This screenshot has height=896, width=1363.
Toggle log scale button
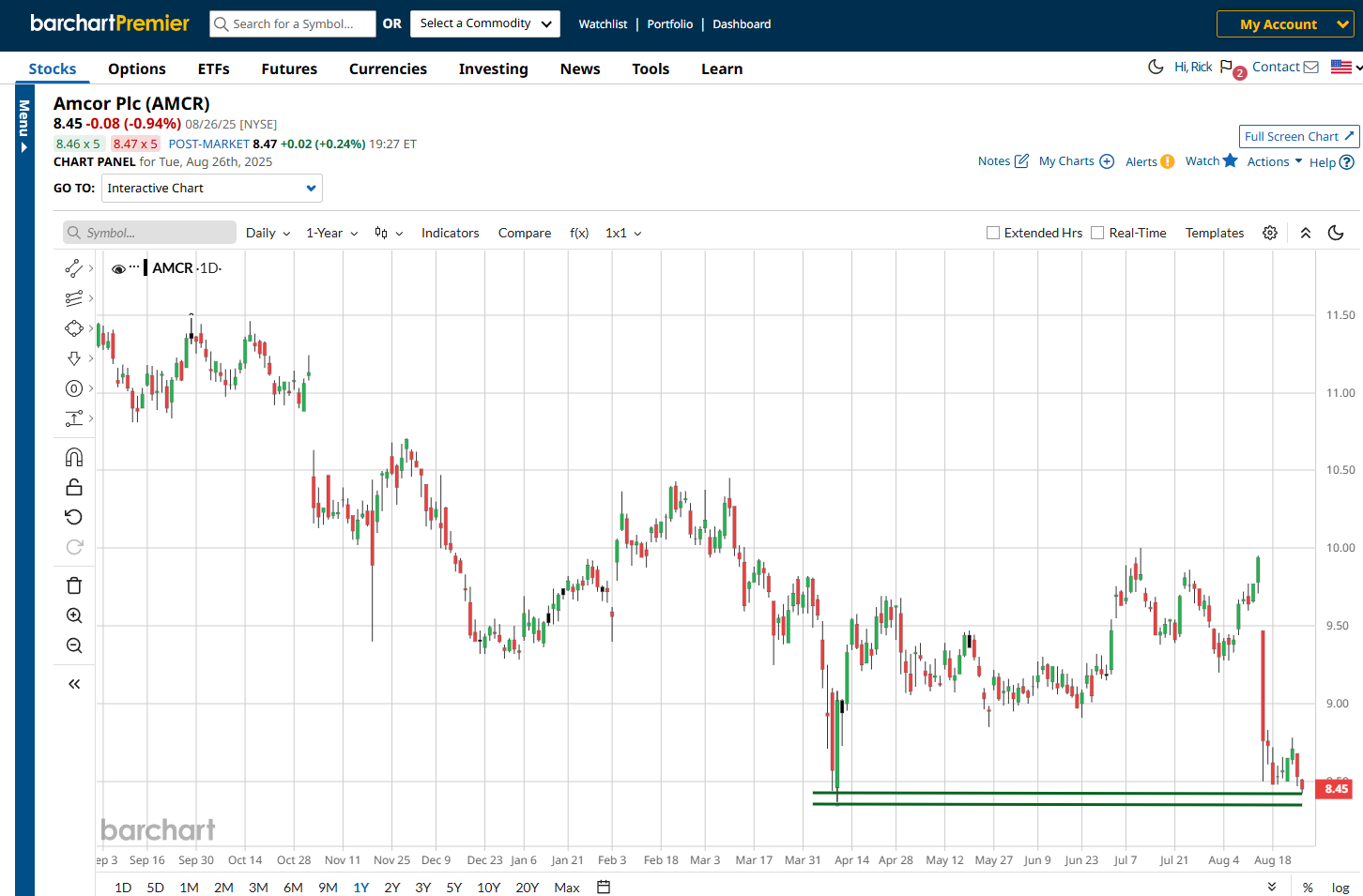point(1340,888)
